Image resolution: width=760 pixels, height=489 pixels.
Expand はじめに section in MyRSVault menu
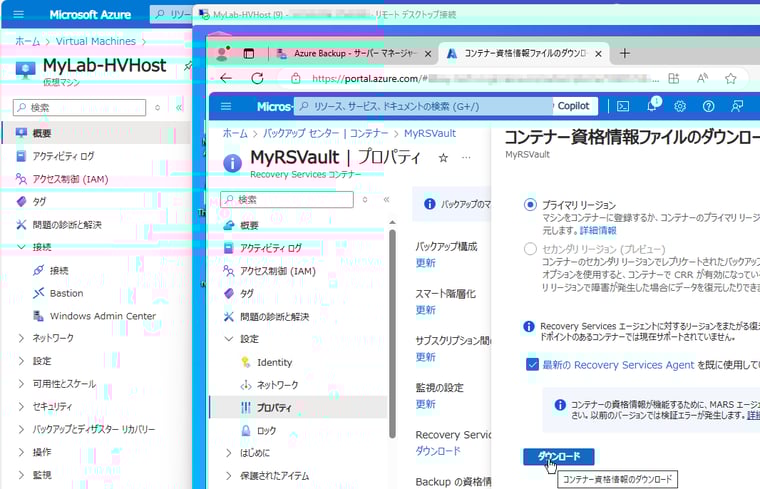pyautogui.click(x=229, y=453)
